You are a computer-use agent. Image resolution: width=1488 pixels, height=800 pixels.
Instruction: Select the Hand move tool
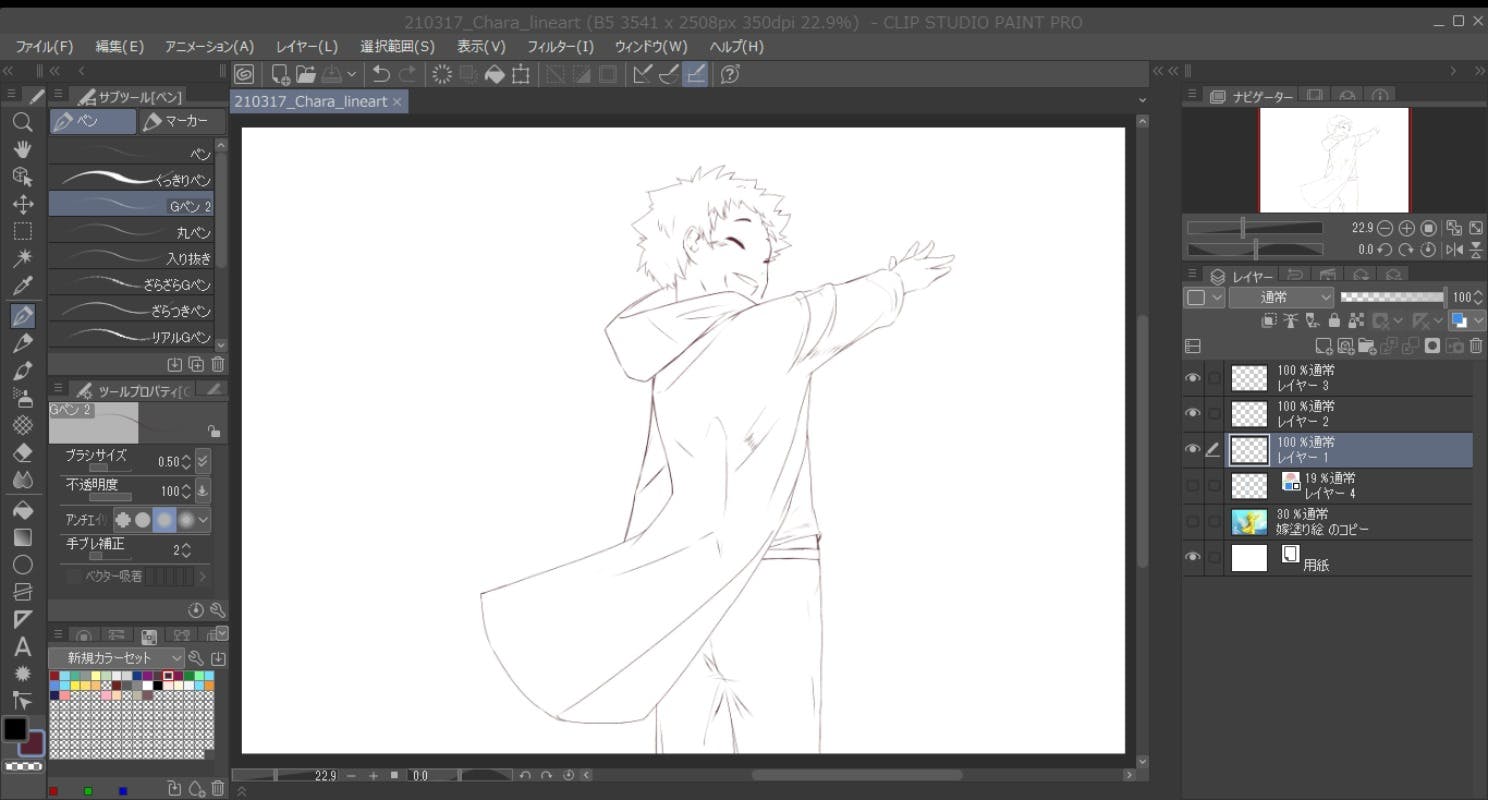coord(22,150)
